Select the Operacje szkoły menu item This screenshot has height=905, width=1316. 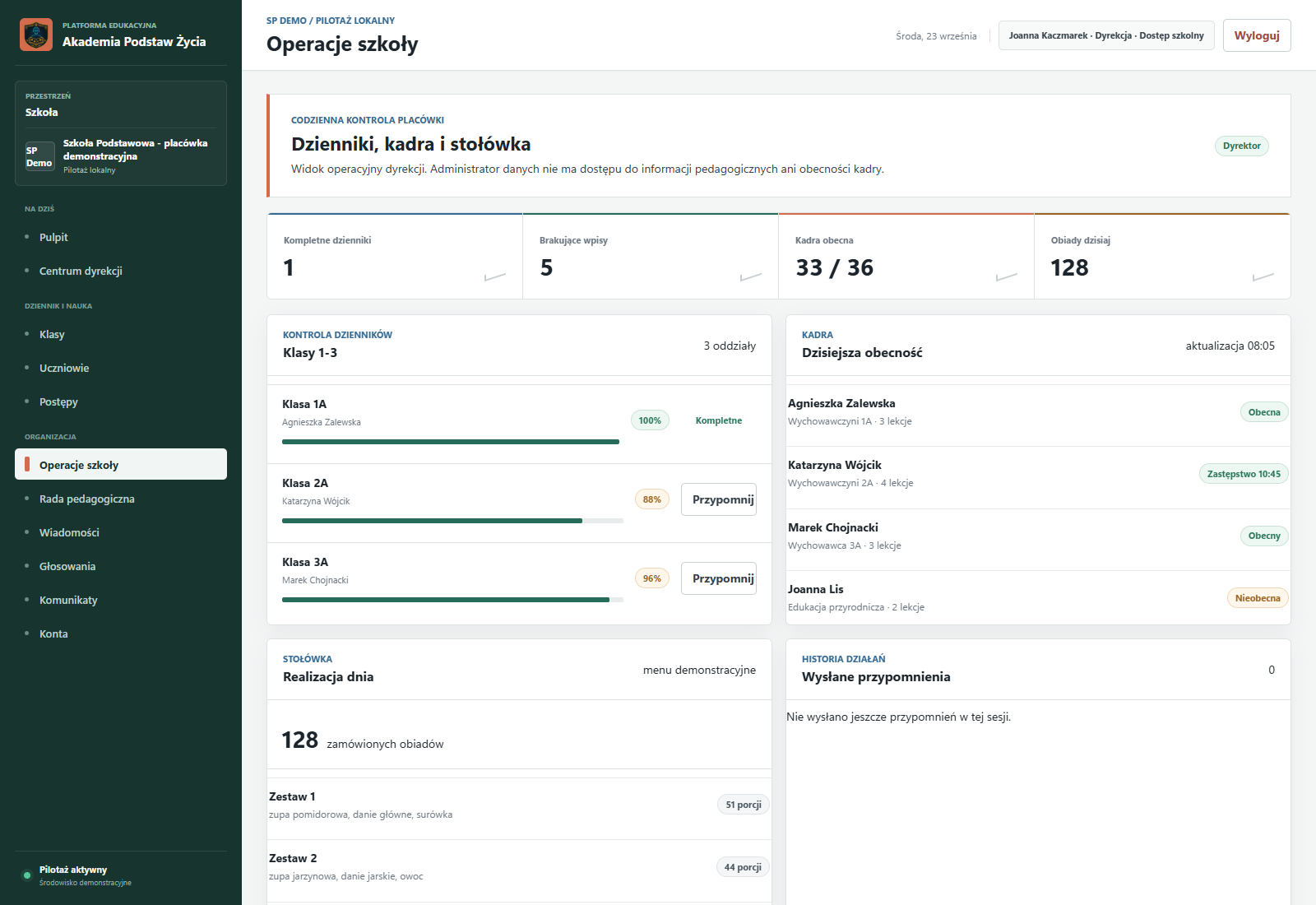coord(121,464)
